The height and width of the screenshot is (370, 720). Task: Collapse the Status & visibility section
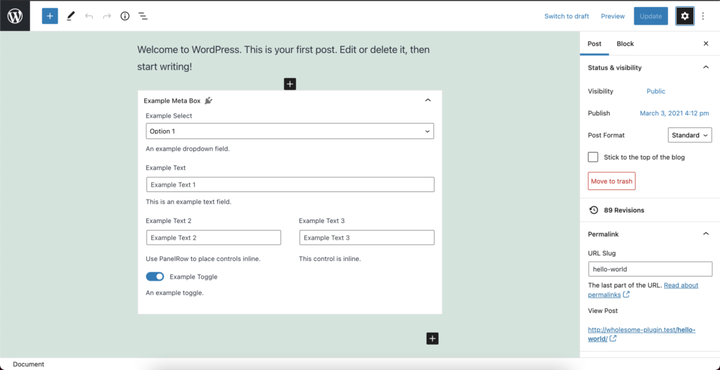point(705,67)
